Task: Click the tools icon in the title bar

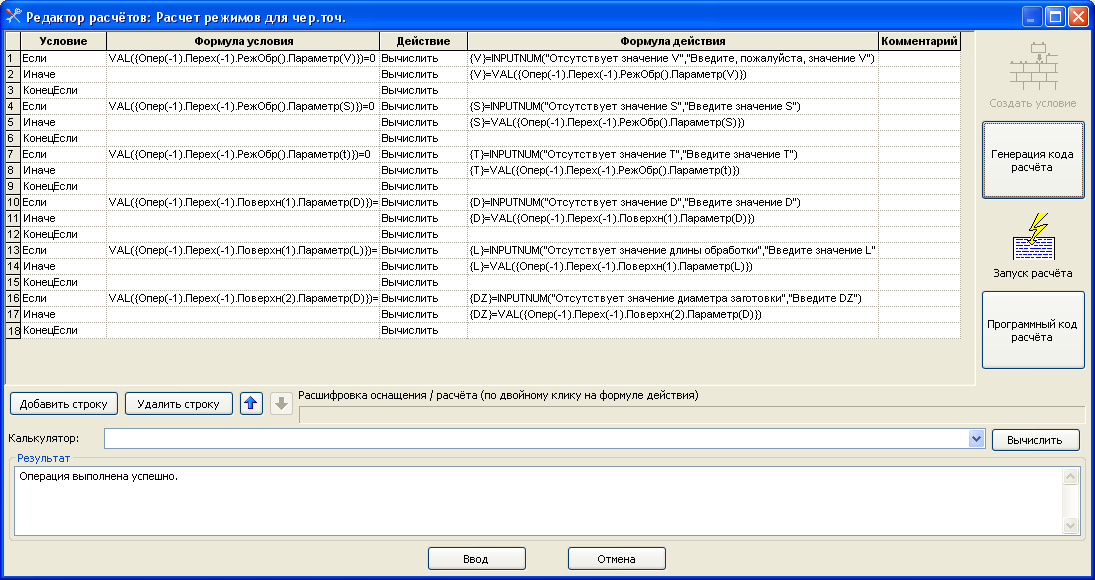Action: tap(13, 16)
